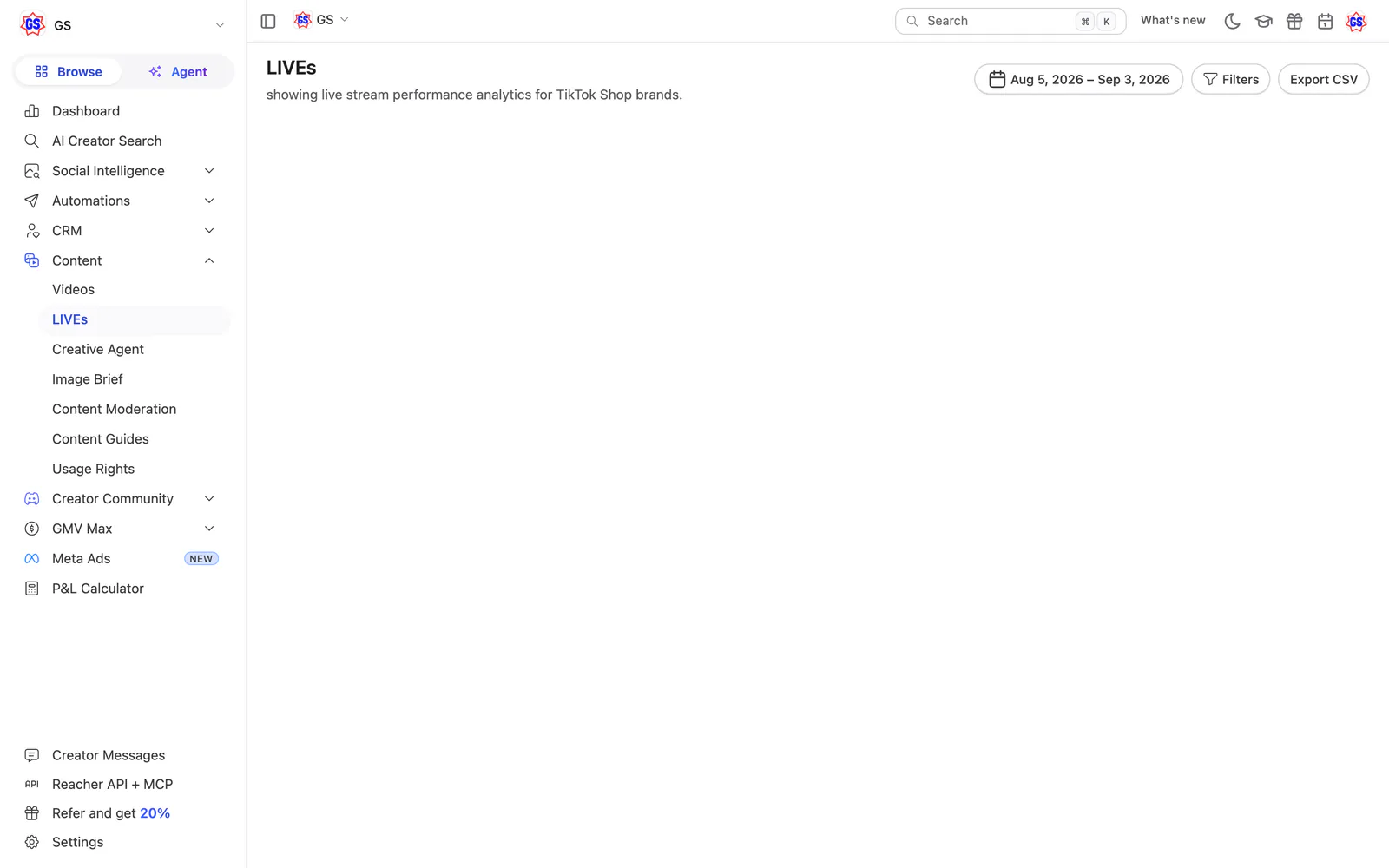Screen dimensions: 1389x868
Task: Click the Settings gear icon
Action: pyautogui.click(x=32, y=842)
